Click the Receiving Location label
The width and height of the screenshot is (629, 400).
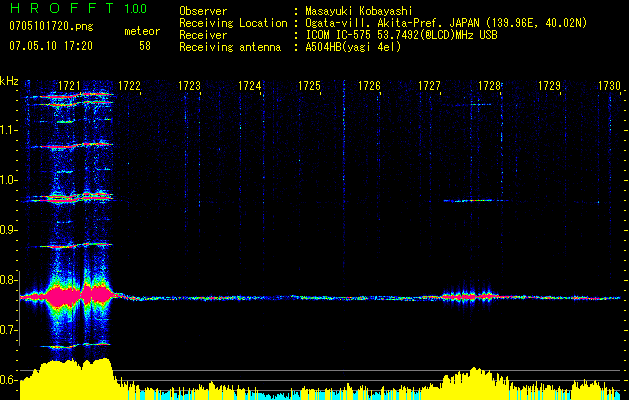pyautogui.click(x=233, y=23)
